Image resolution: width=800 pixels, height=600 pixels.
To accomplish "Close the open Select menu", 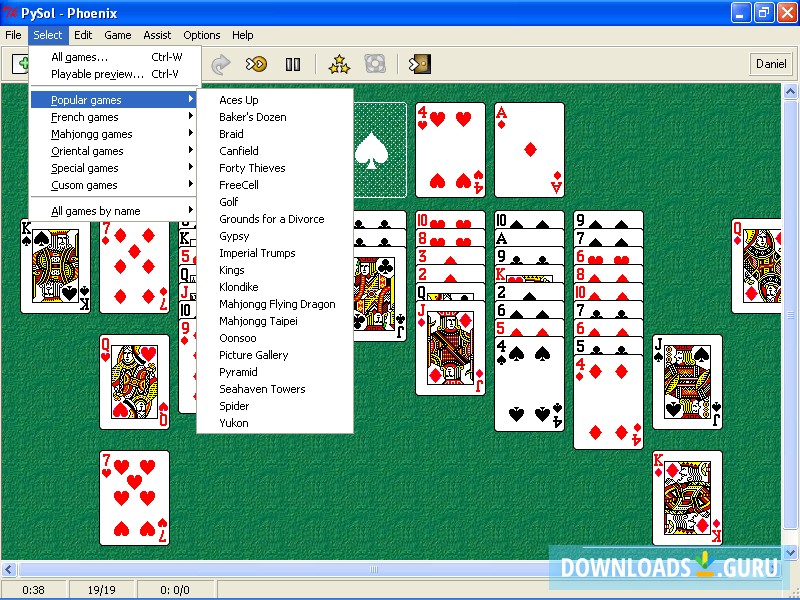I will pos(47,35).
